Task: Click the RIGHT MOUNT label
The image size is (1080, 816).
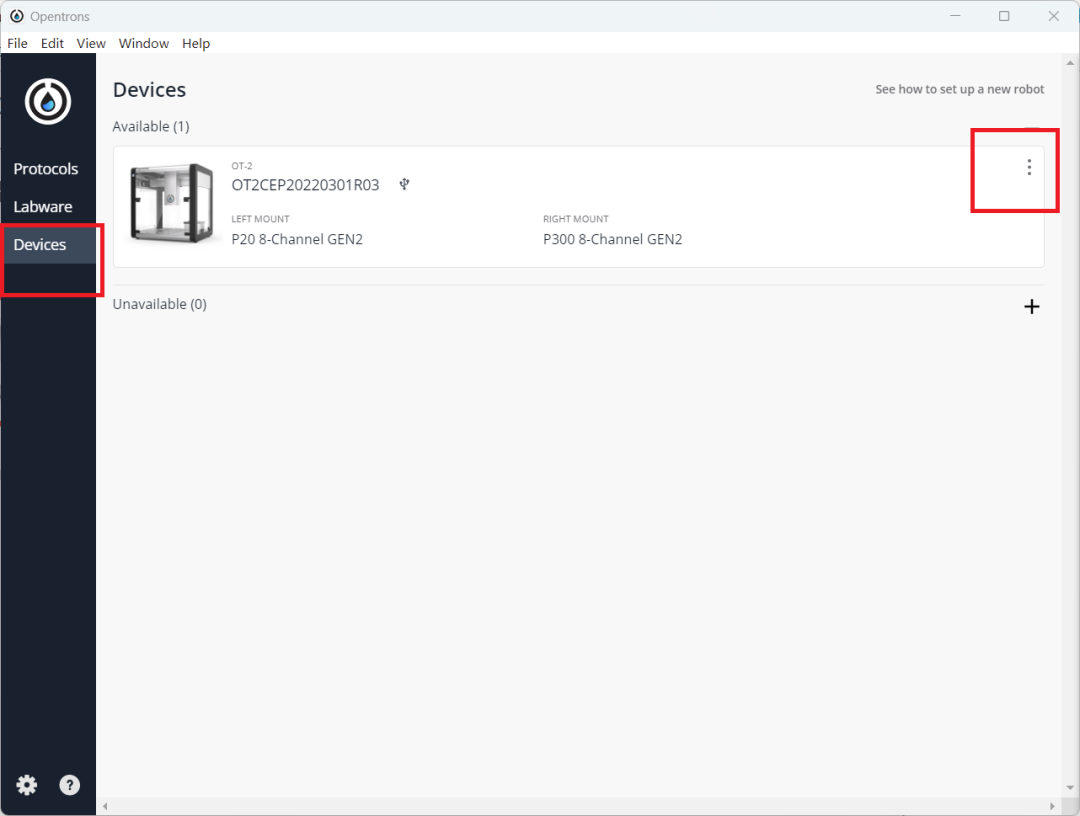Action: [576, 219]
